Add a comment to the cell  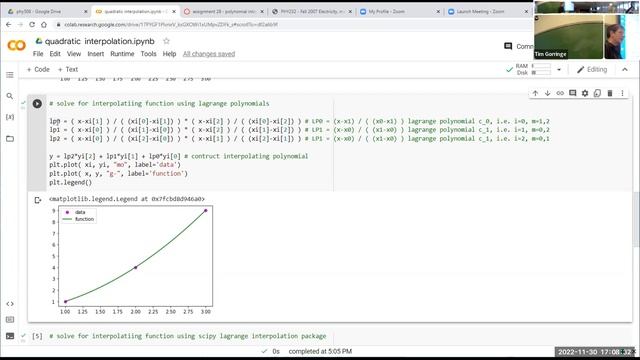click(x=573, y=93)
